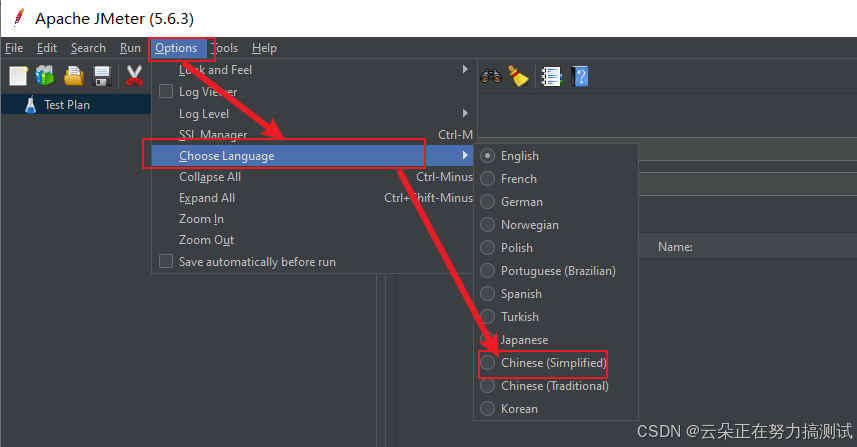This screenshot has height=447, width=857.
Task: Open the Run menu
Action: pos(130,48)
